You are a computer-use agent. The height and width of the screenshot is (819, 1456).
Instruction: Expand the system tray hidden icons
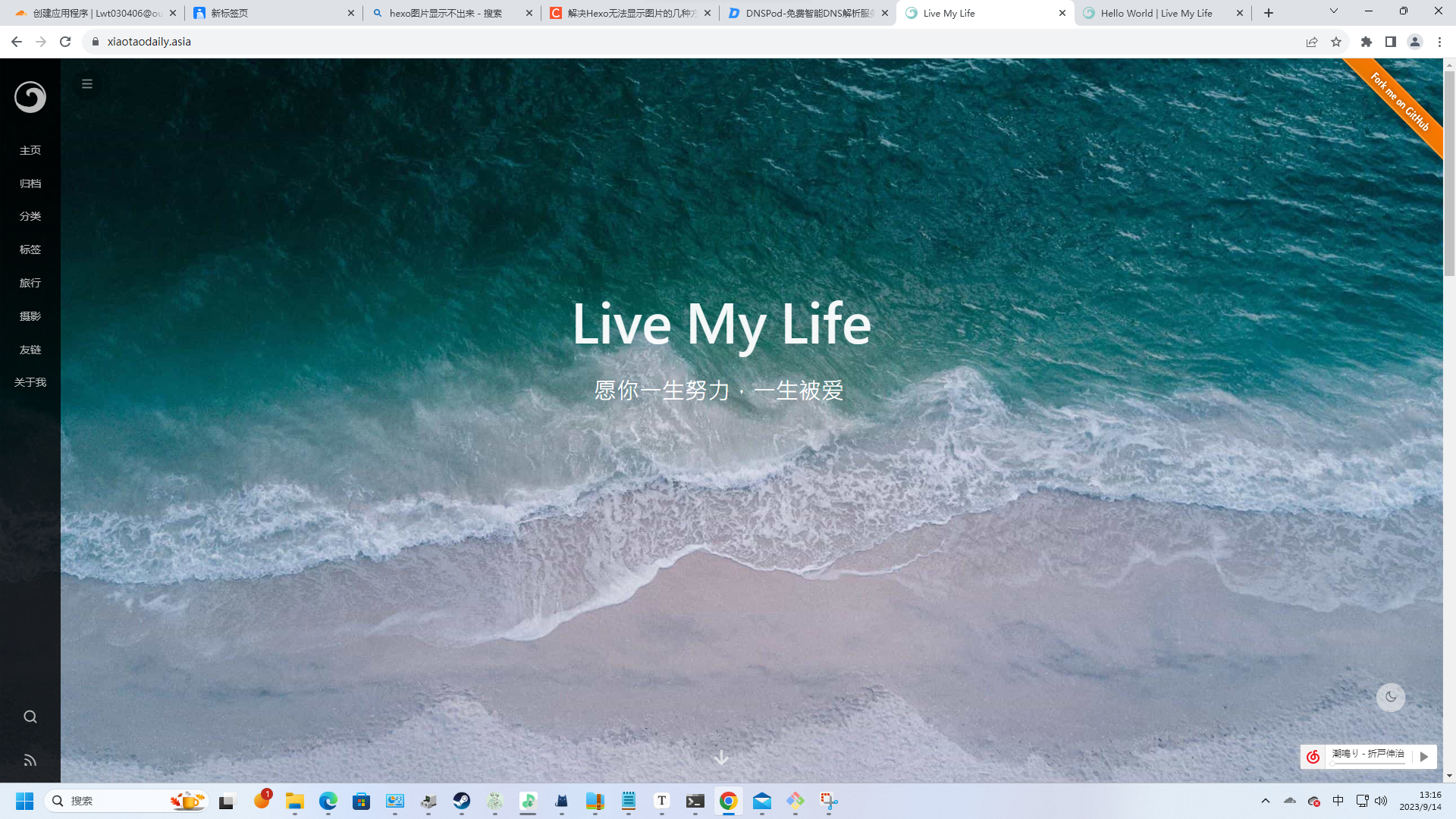(1265, 801)
